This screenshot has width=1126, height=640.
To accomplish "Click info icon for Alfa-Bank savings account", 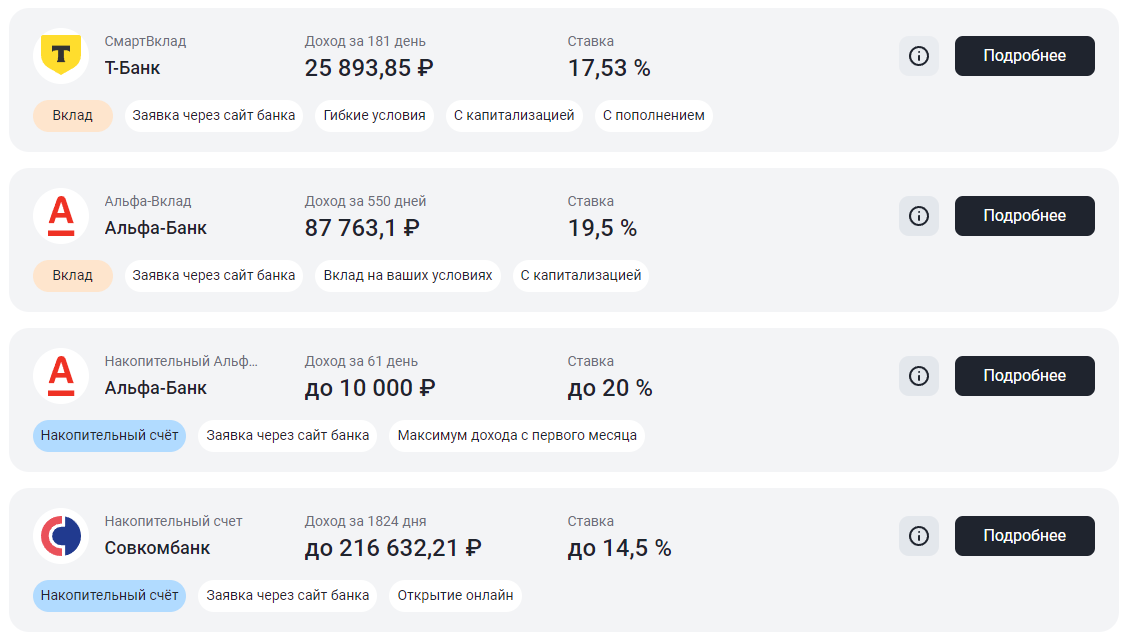I will click(918, 376).
